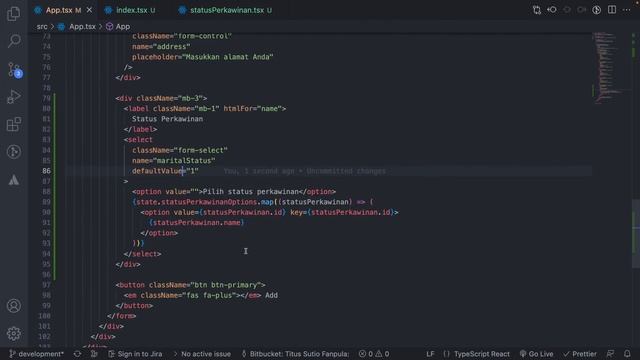Click the development branch in status bar
This screenshot has height=360, width=640.
pos(36,354)
